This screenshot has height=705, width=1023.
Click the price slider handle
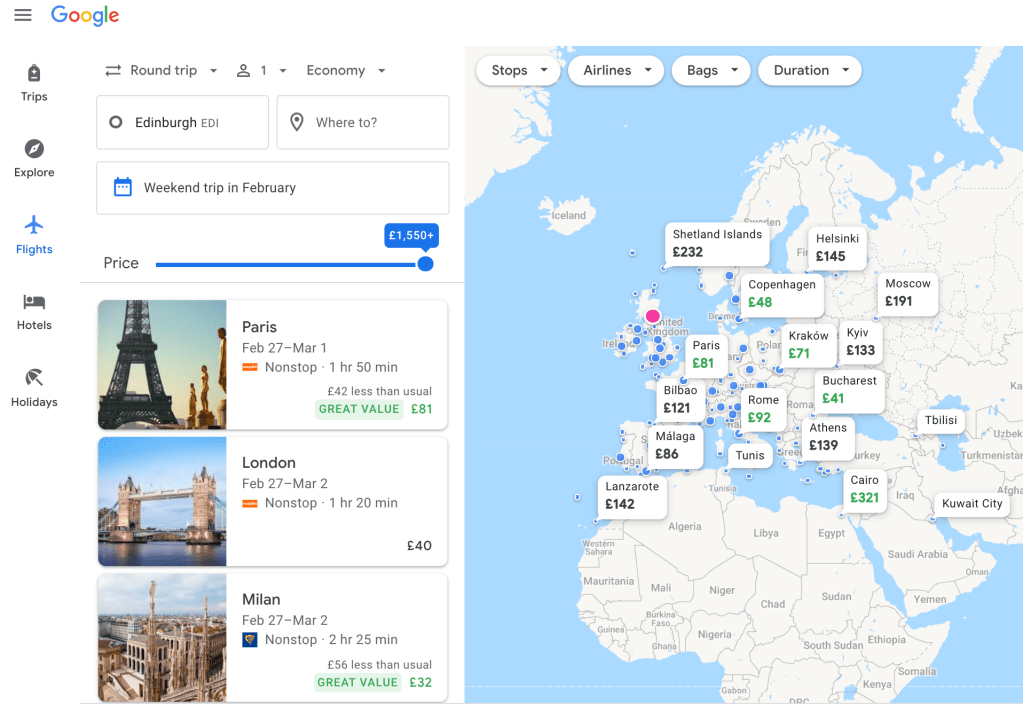(x=425, y=264)
